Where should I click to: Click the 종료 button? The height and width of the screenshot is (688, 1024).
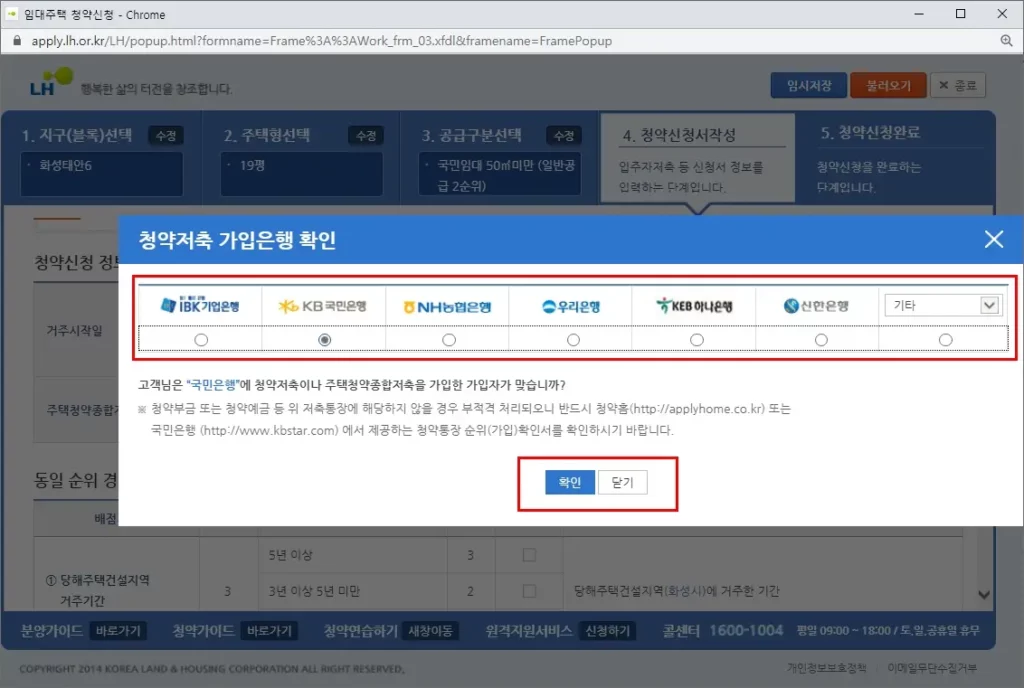coord(957,86)
